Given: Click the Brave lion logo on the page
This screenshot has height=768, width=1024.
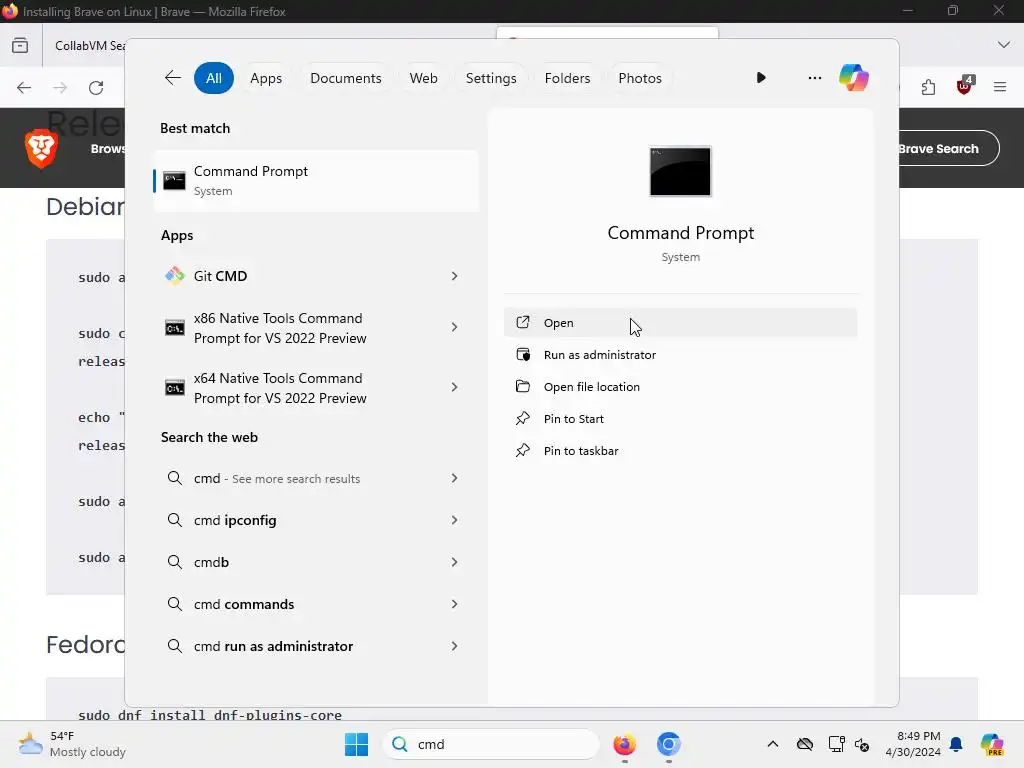Looking at the screenshot, I should pos(40,148).
